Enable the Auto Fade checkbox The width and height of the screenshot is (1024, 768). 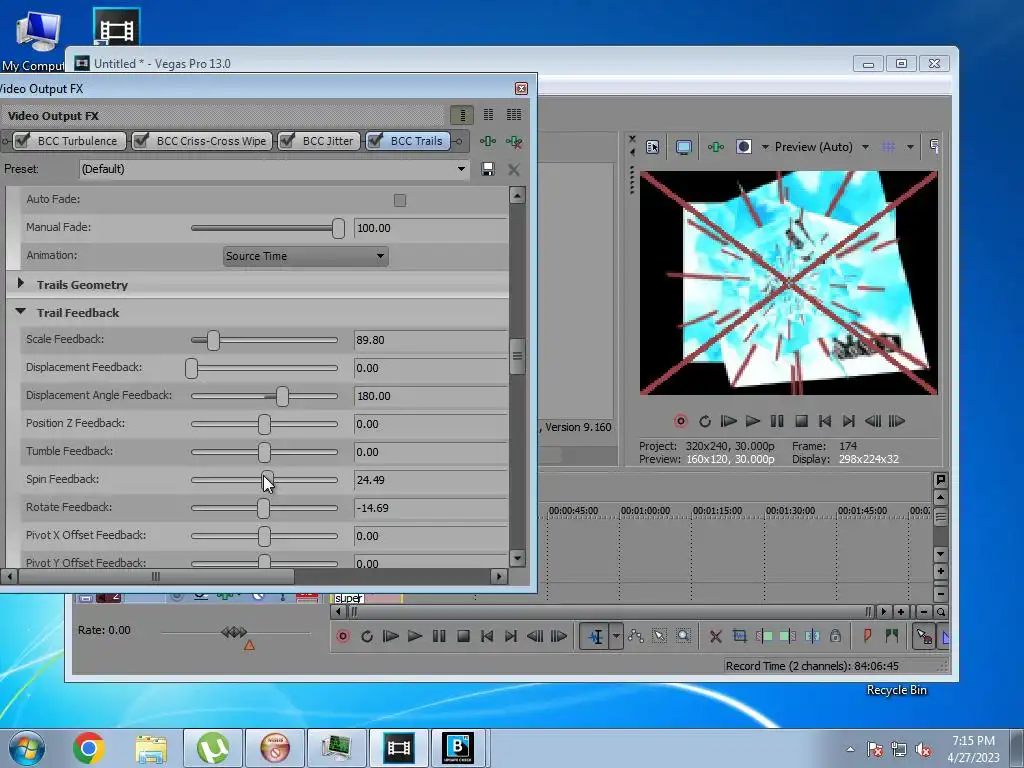click(400, 200)
